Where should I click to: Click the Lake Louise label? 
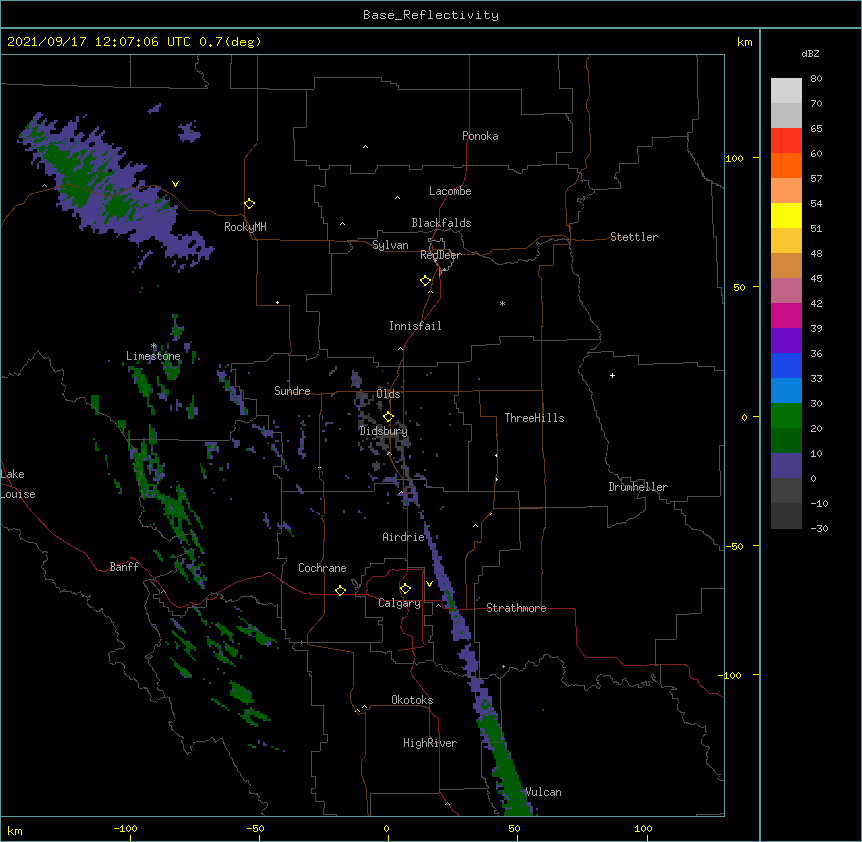click(x=17, y=484)
